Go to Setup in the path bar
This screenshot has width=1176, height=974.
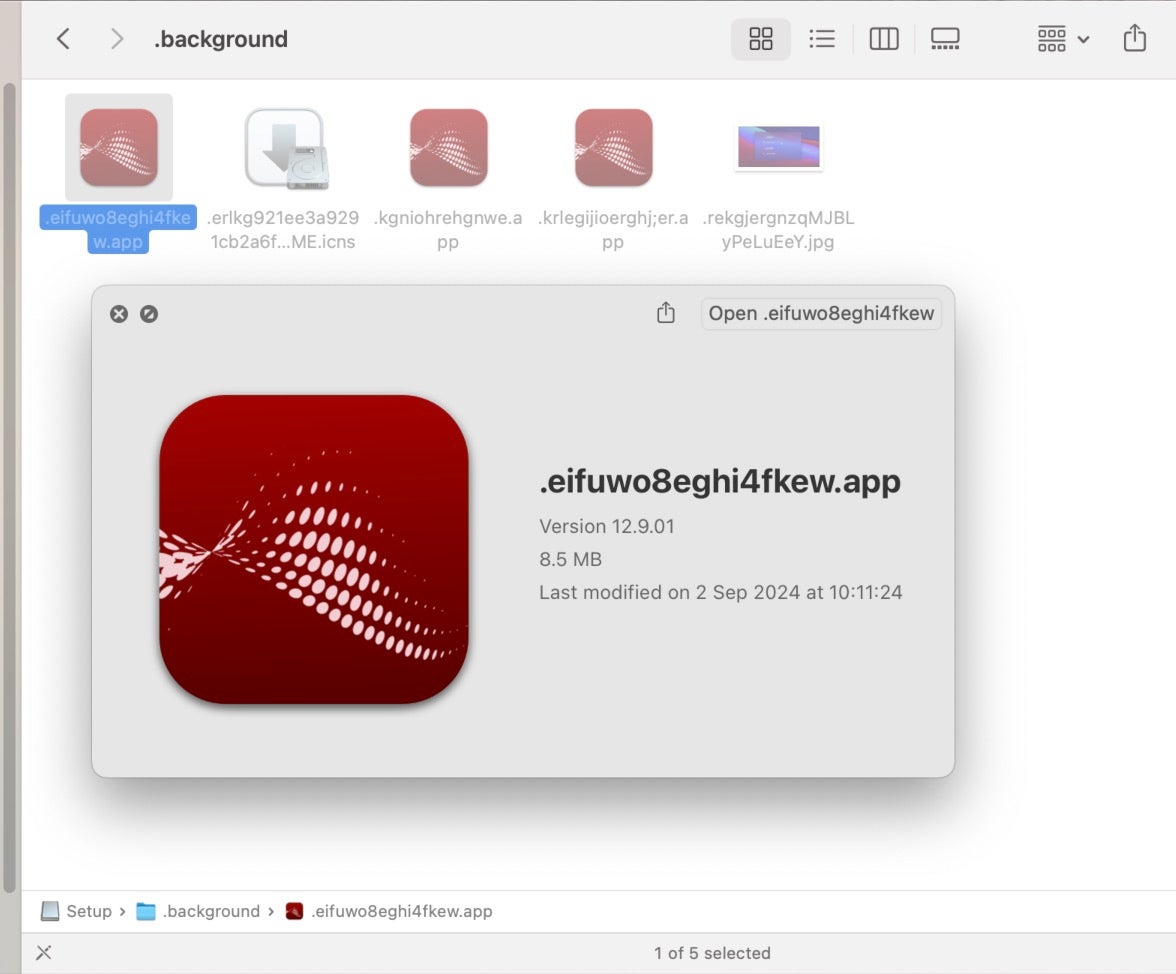[78, 911]
